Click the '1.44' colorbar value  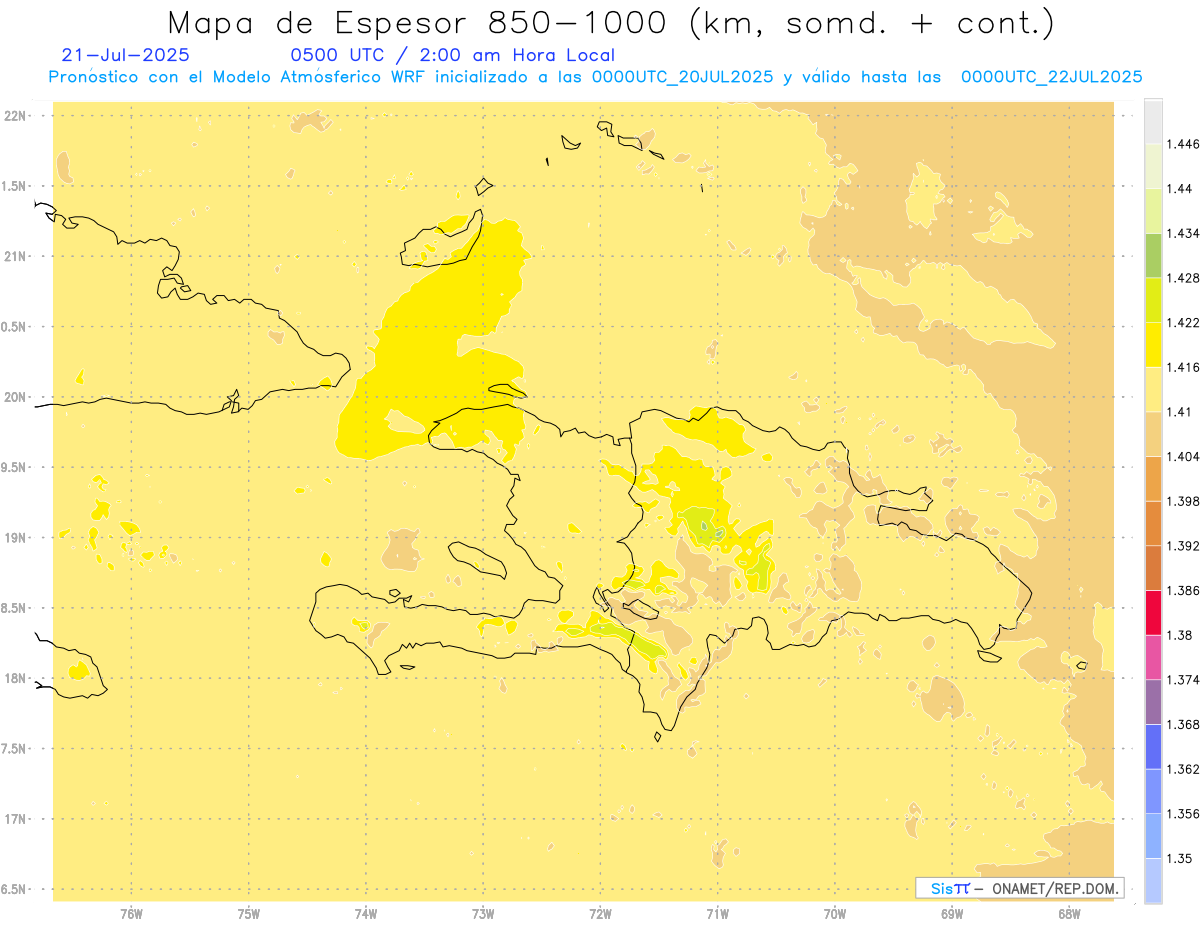click(1180, 189)
